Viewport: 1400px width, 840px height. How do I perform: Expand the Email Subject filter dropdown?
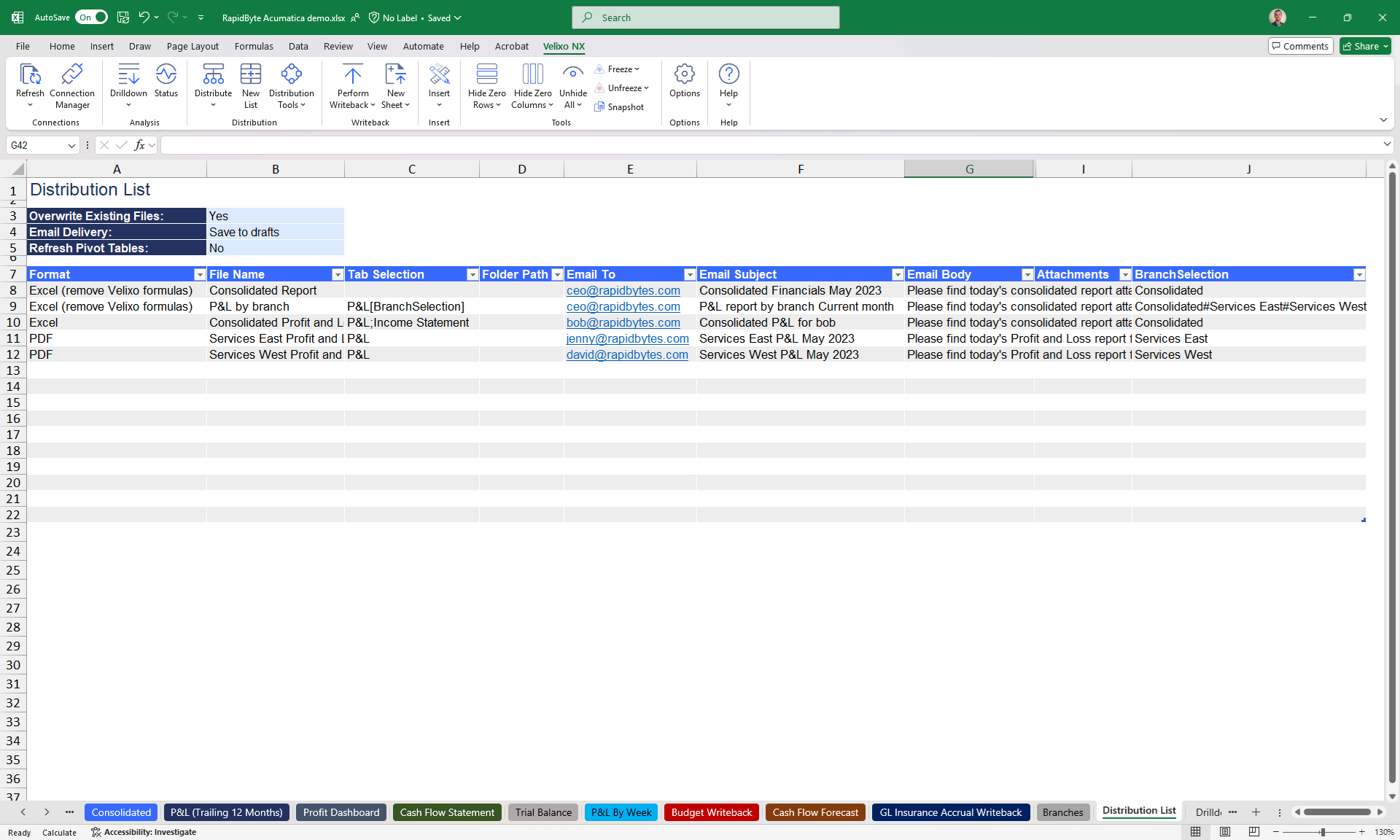(898, 274)
